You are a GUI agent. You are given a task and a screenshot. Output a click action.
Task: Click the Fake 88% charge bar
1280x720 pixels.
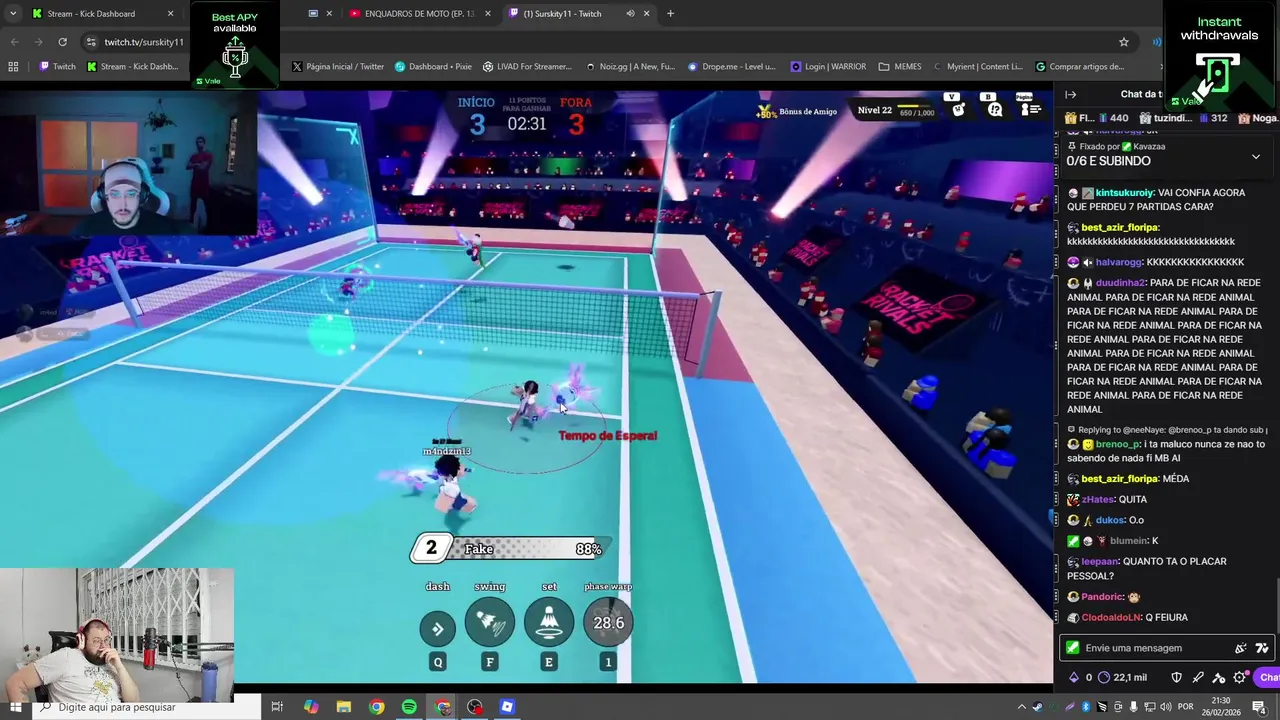[x=509, y=549]
